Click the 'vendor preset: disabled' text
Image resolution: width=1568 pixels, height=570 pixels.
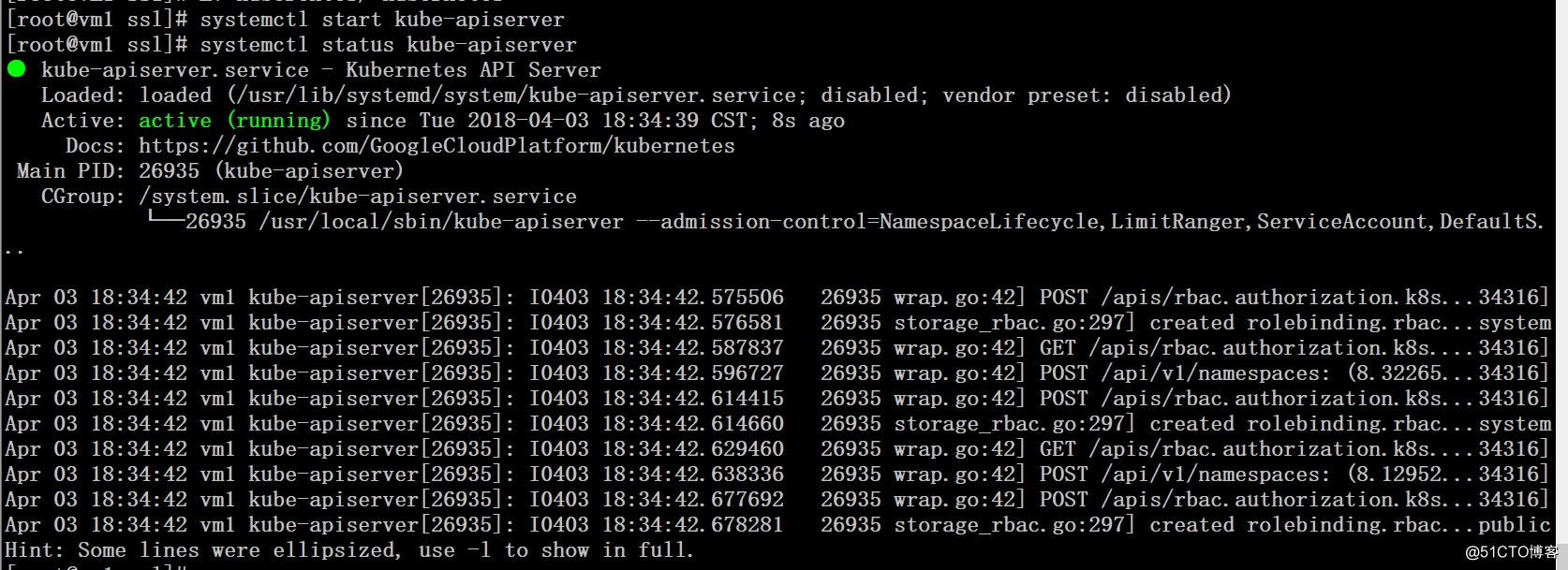click(x=1085, y=95)
